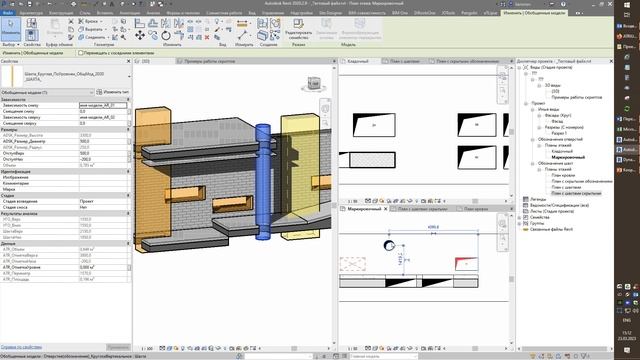The image size is (640, 360).
Task: Click vertical scrollbar of Кладочный view
Action: click(x=511, y=131)
